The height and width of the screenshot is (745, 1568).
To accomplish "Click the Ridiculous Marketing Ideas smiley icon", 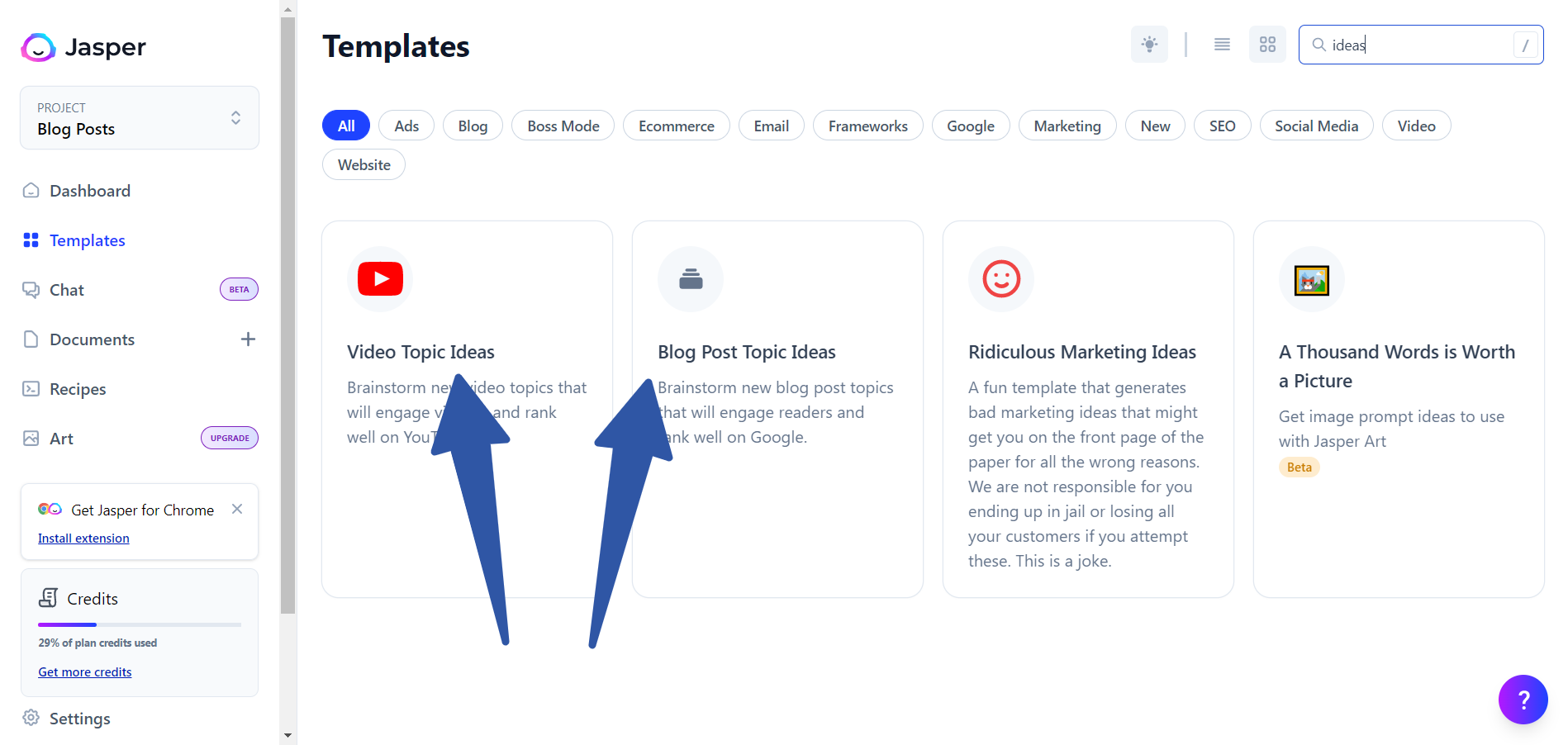I will [1001, 279].
